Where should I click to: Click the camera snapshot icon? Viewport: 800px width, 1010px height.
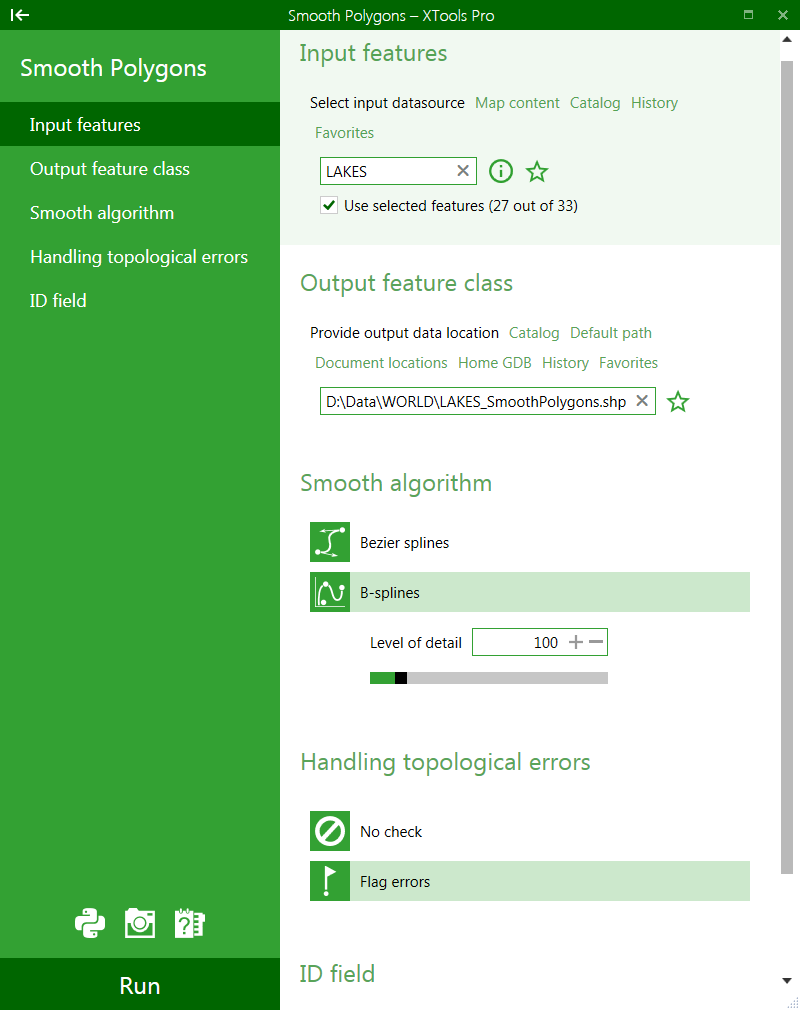click(x=140, y=923)
